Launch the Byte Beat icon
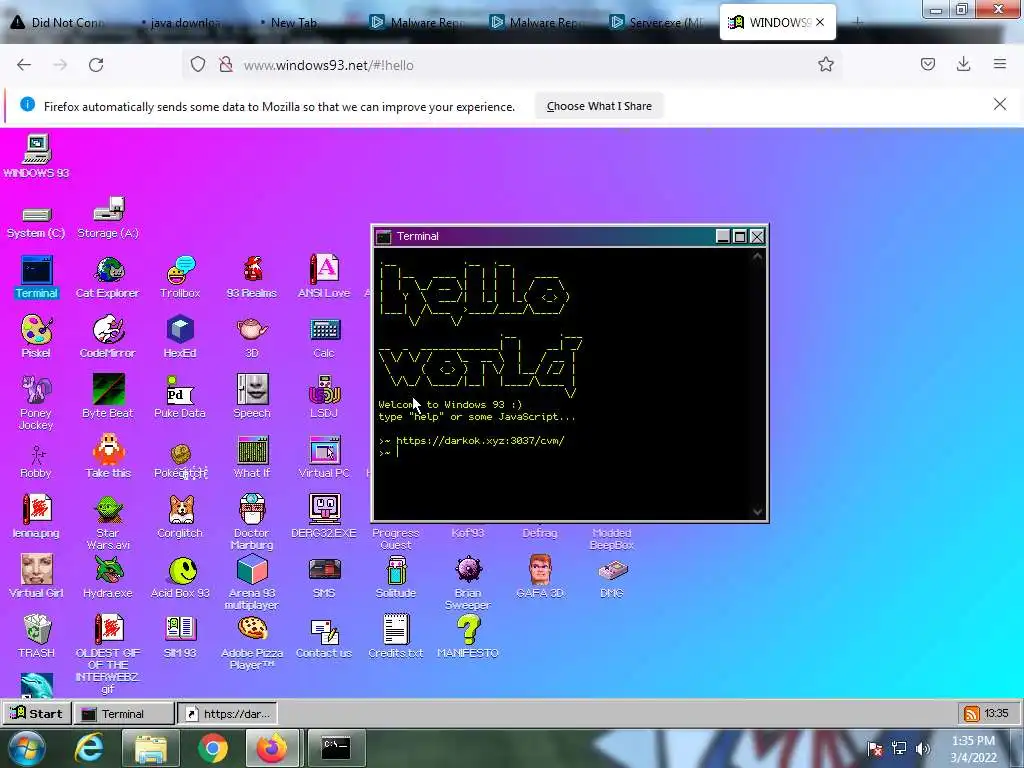Image resolution: width=1024 pixels, height=768 pixels. tap(108, 396)
